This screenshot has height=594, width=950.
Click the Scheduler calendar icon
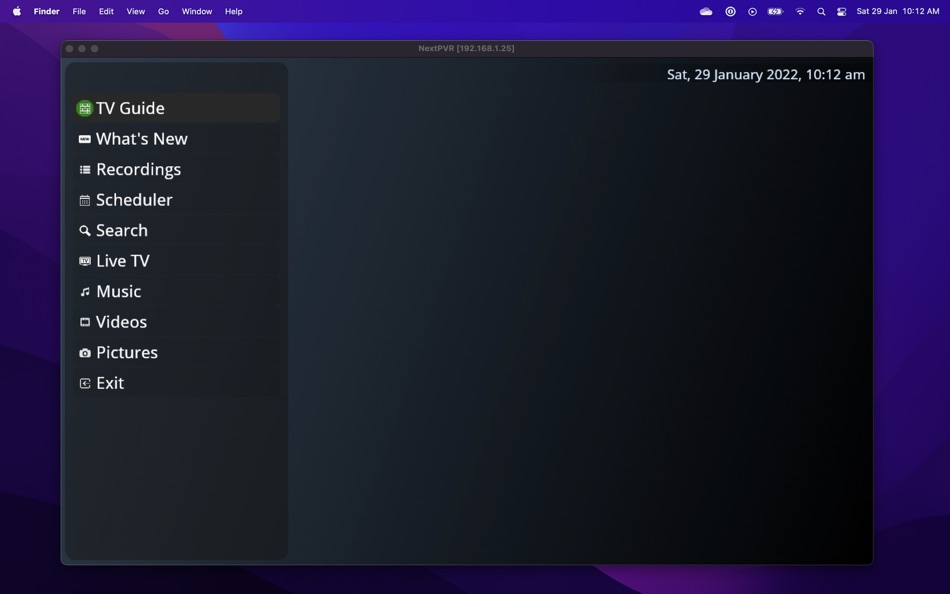click(x=85, y=200)
